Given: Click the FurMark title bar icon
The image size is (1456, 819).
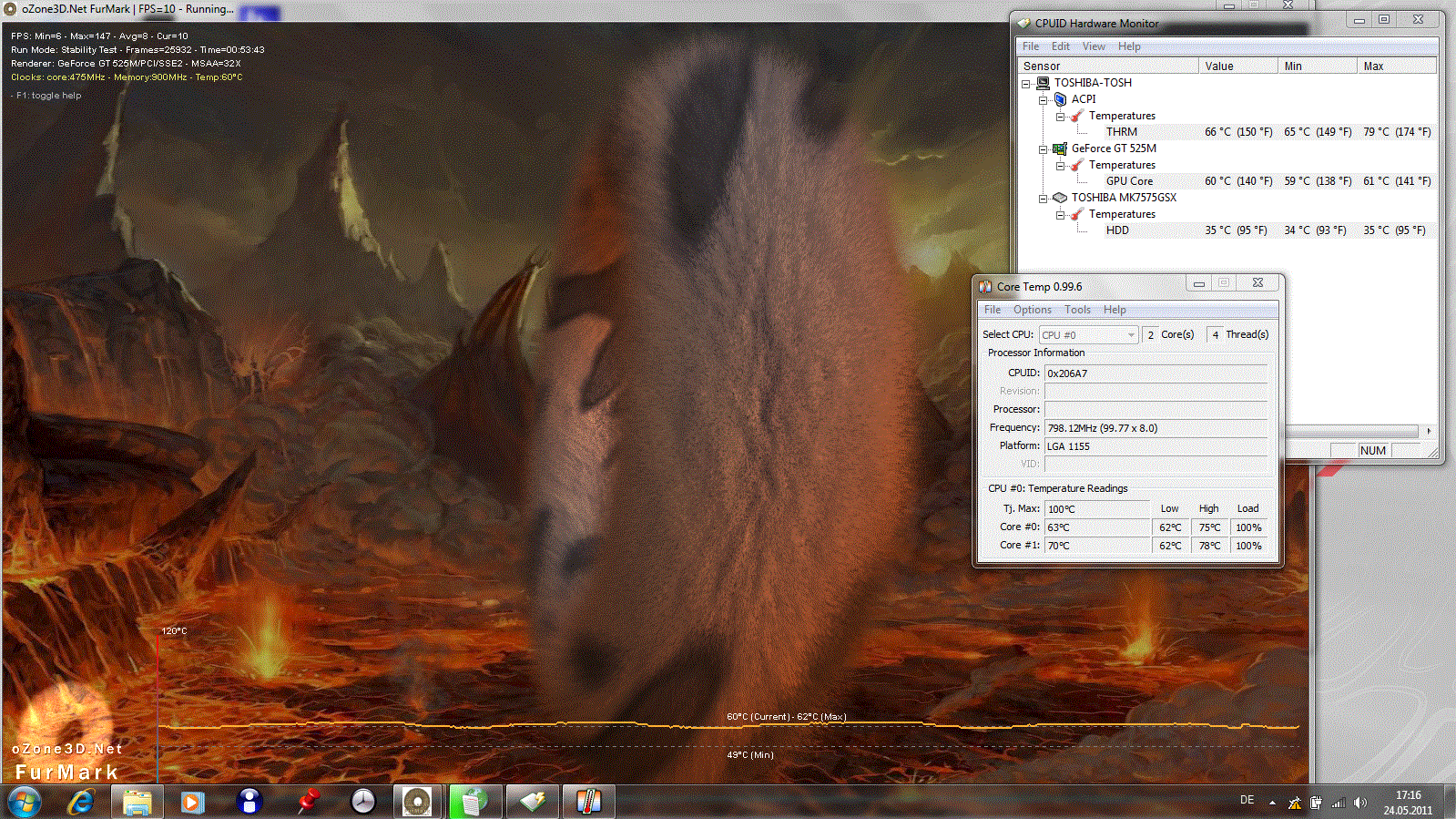Looking at the screenshot, I should [11, 9].
